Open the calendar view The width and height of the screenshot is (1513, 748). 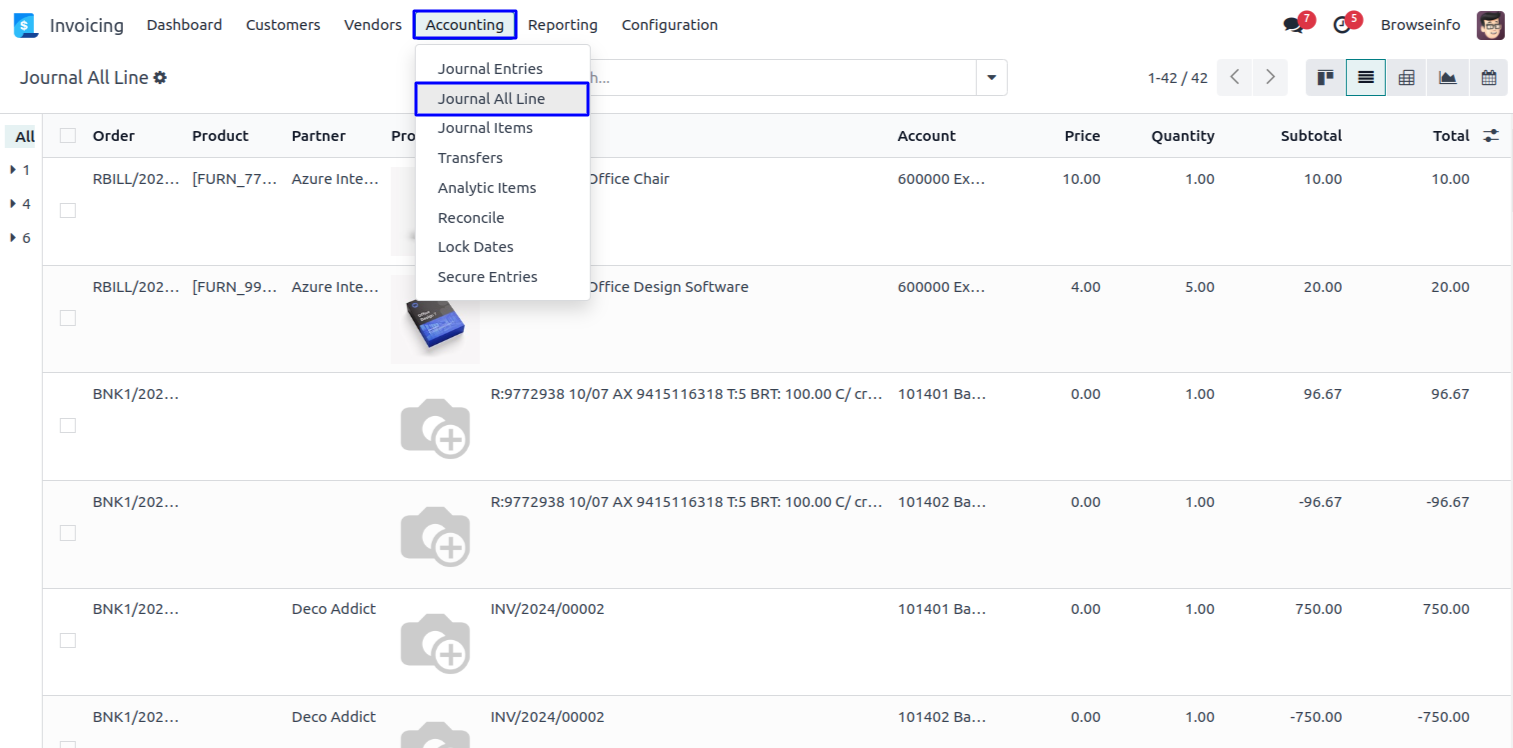coord(1488,78)
